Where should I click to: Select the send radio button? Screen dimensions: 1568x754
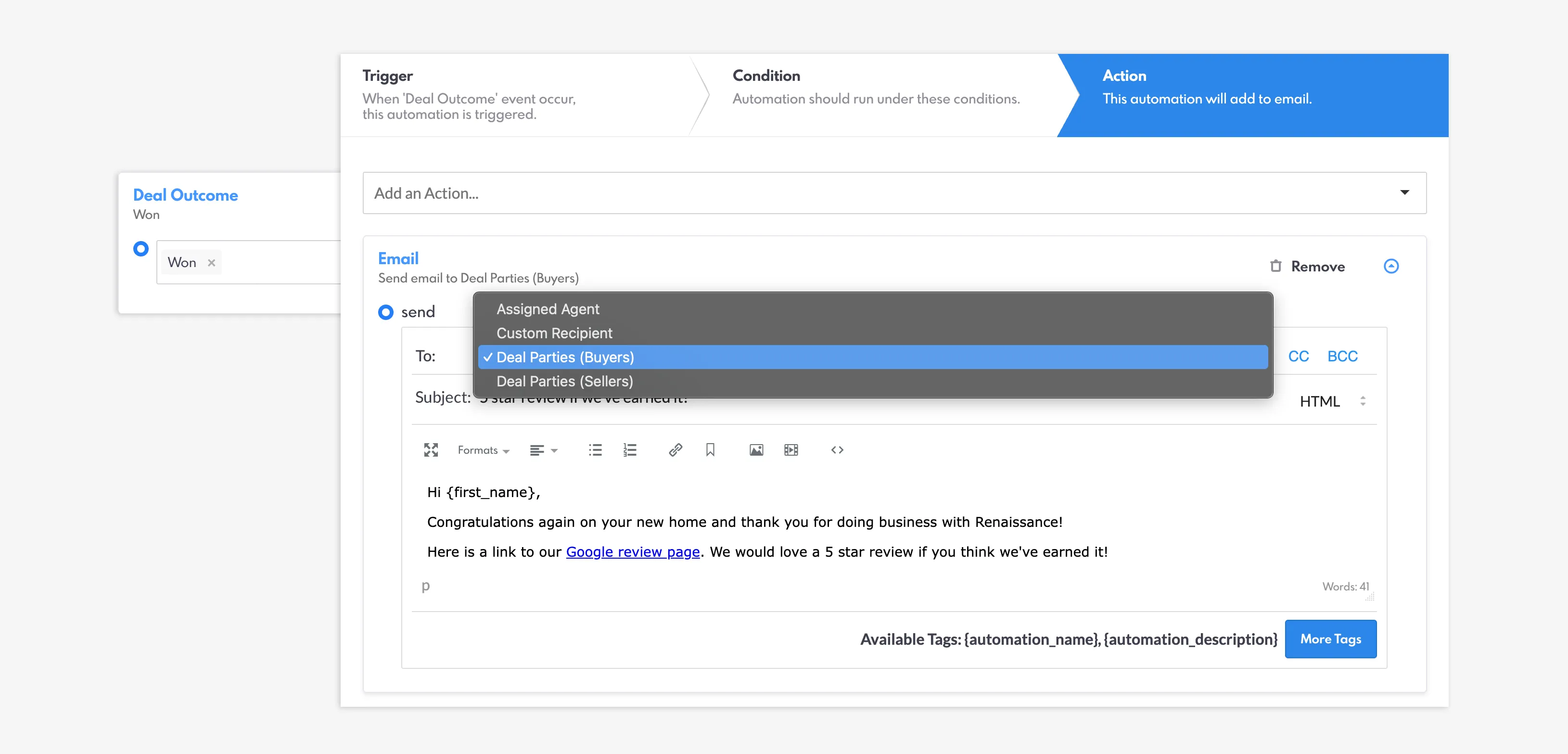click(386, 312)
